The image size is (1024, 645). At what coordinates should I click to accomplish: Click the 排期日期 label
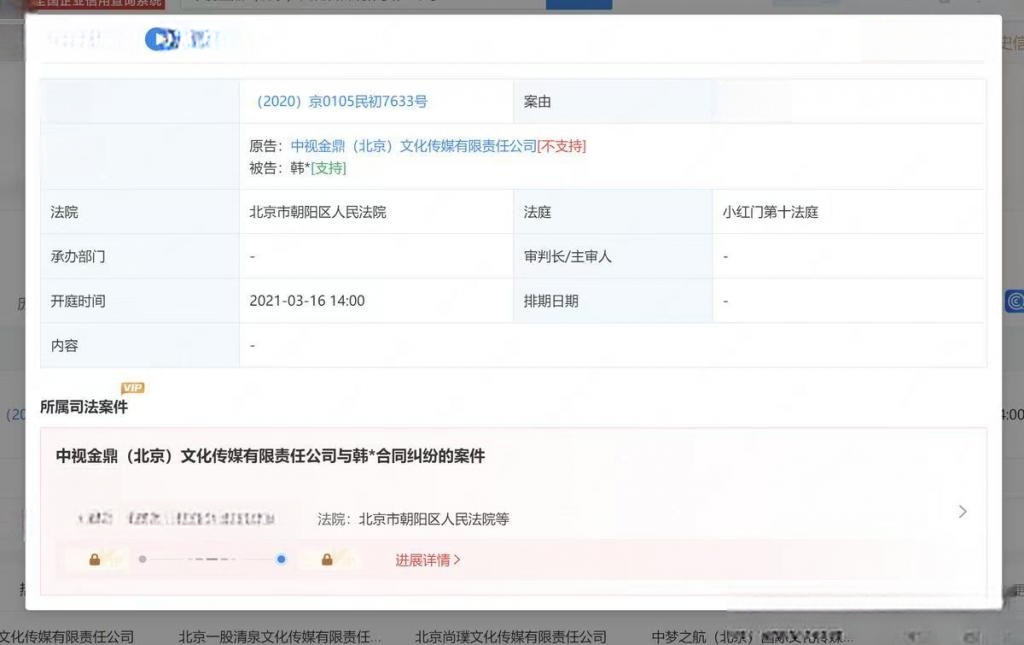(551, 301)
